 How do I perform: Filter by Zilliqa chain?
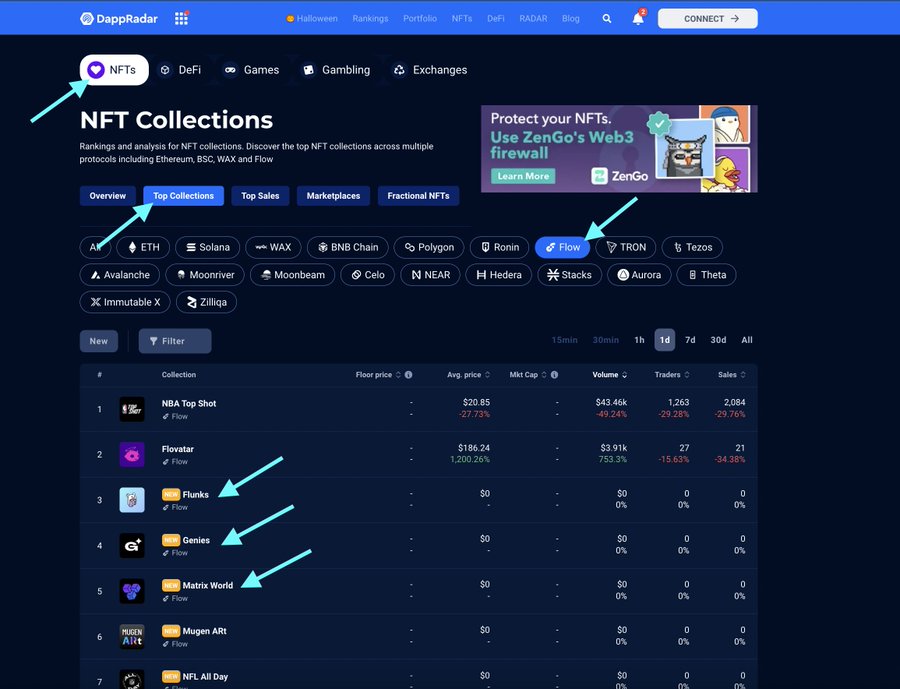coord(206,303)
